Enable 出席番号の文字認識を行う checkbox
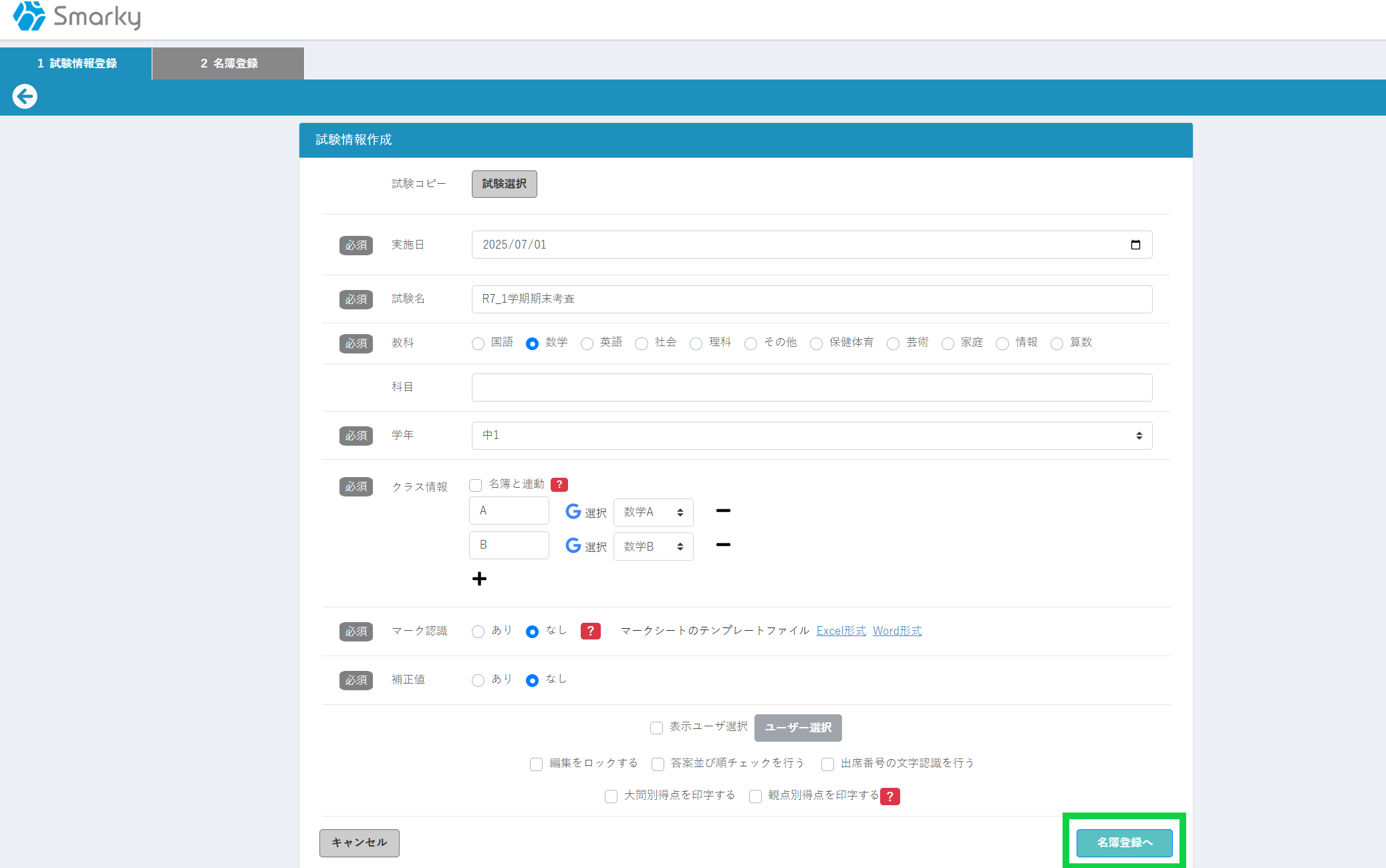The height and width of the screenshot is (868, 1386). [x=827, y=764]
